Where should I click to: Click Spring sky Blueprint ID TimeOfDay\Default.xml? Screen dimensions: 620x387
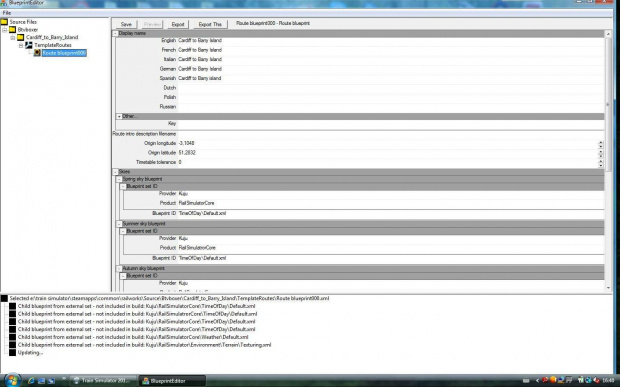tap(391, 213)
